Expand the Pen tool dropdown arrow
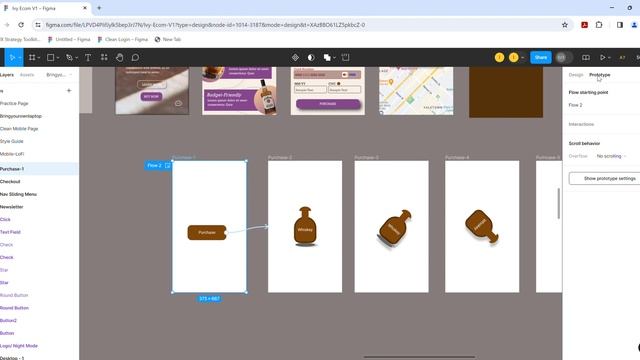640x360 pixels. click(76, 58)
